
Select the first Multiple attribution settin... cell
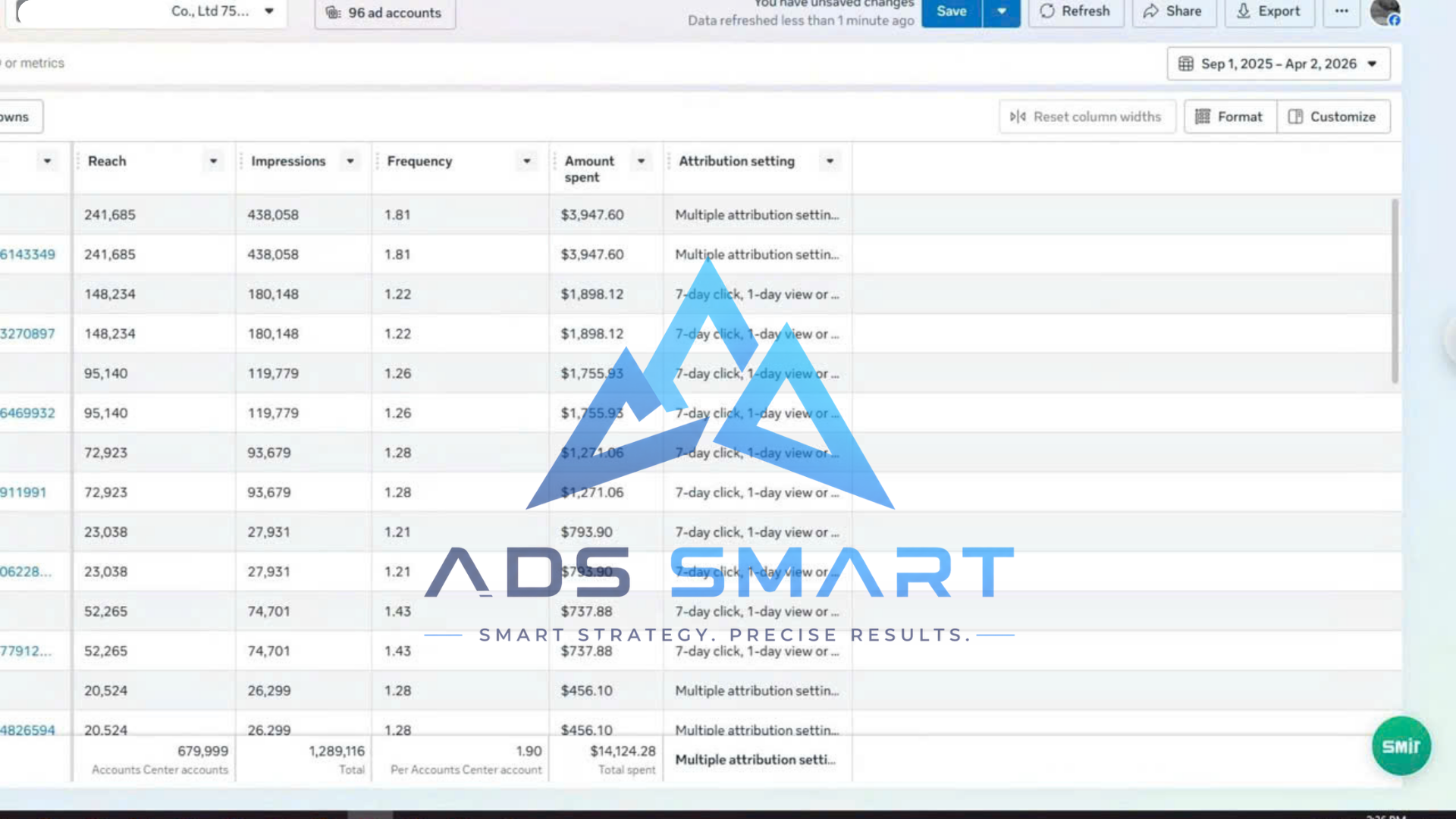point(757,215)
